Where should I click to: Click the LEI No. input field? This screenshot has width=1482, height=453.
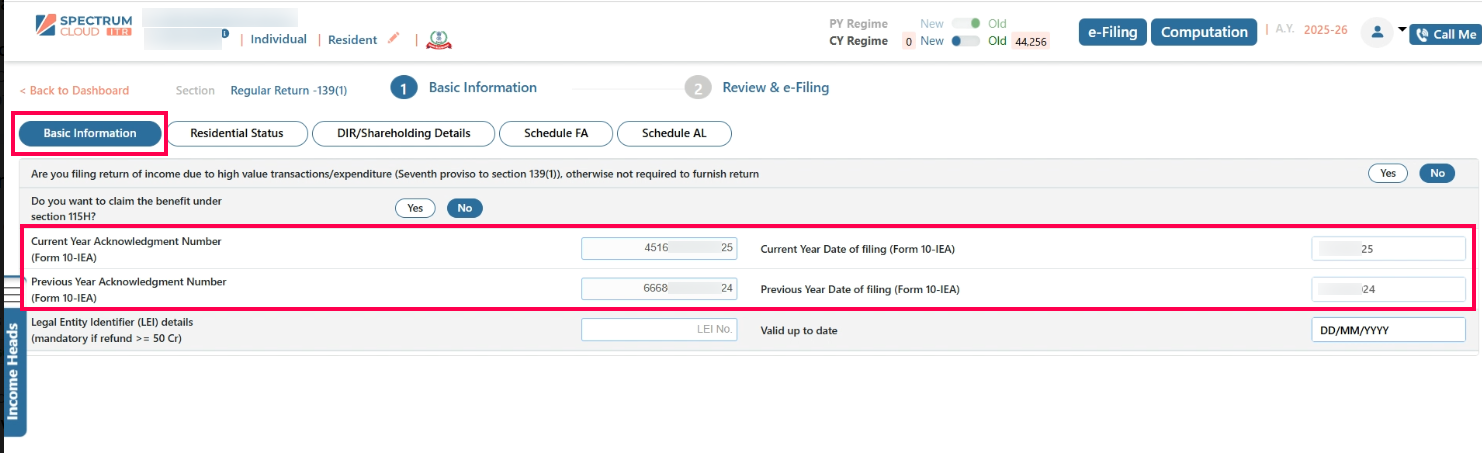coord(658,329)
